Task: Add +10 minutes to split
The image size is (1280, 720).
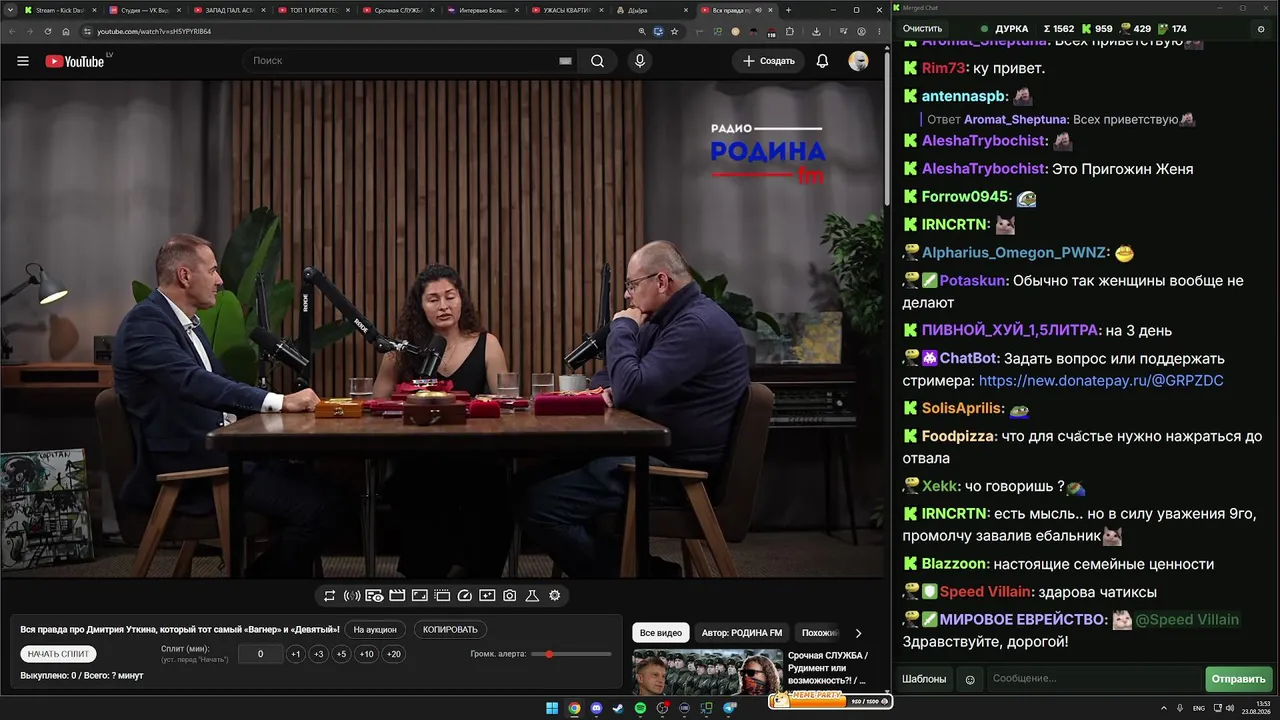Action: [x=367, y=654]
